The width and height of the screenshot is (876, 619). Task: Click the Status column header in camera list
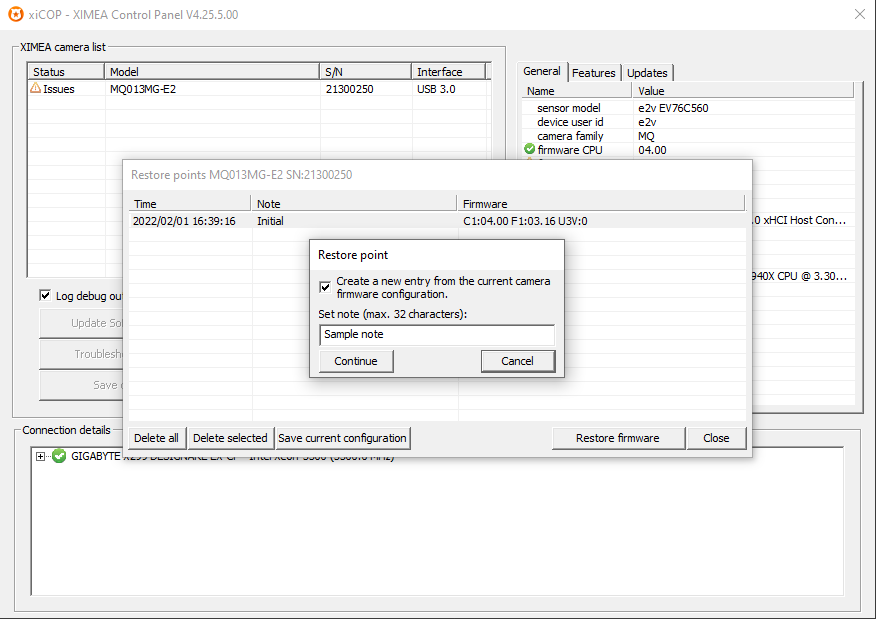66,72
